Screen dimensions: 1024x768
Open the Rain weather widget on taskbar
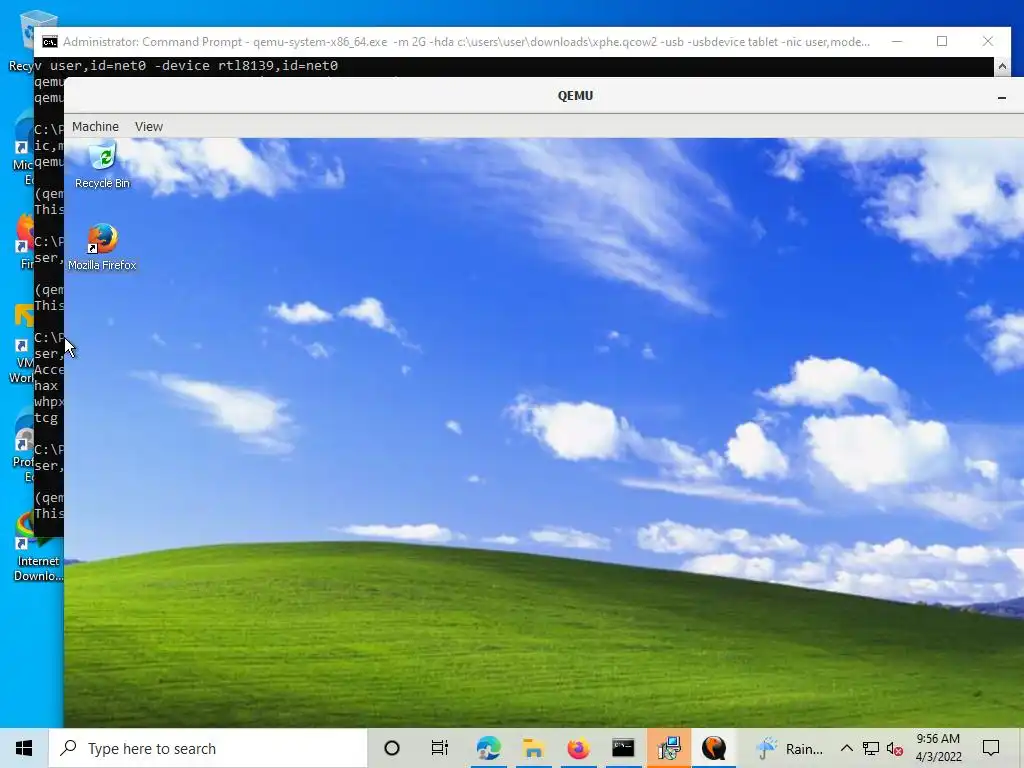tap(790, 748)
